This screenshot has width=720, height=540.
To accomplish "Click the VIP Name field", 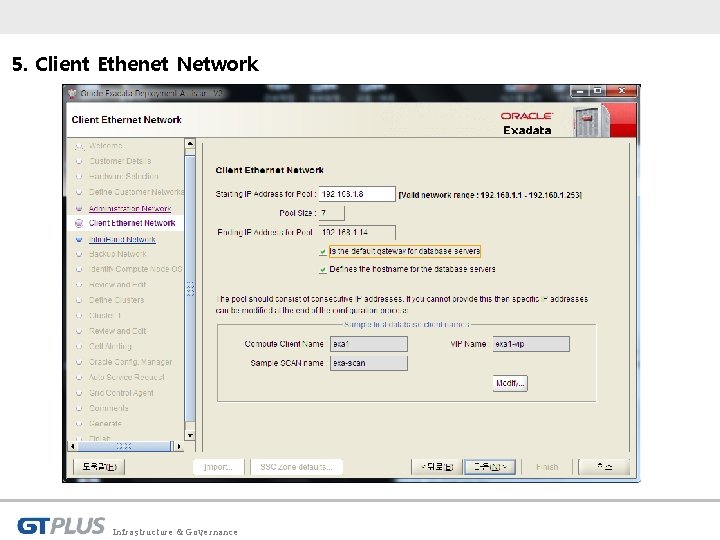I will [531, 344].
